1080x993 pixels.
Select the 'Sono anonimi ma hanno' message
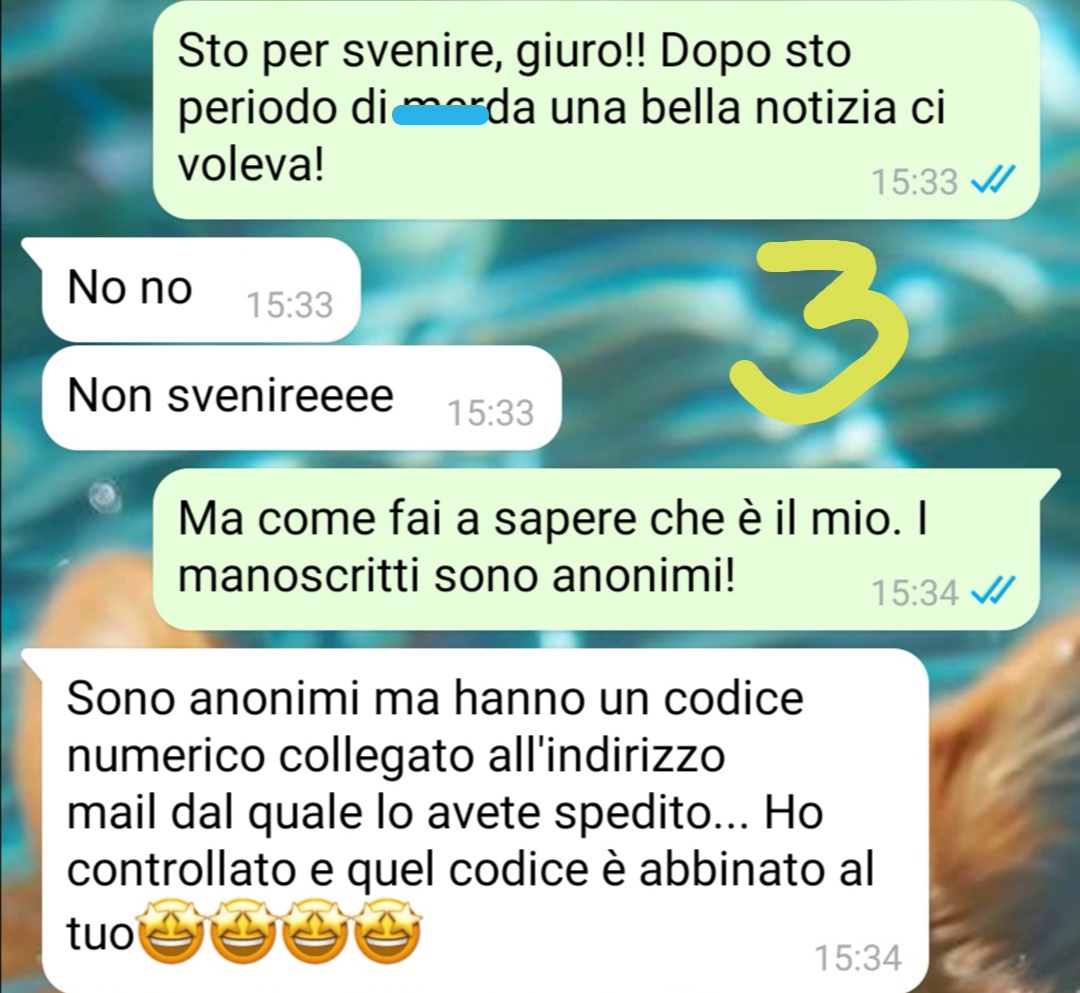pos(475,819)
